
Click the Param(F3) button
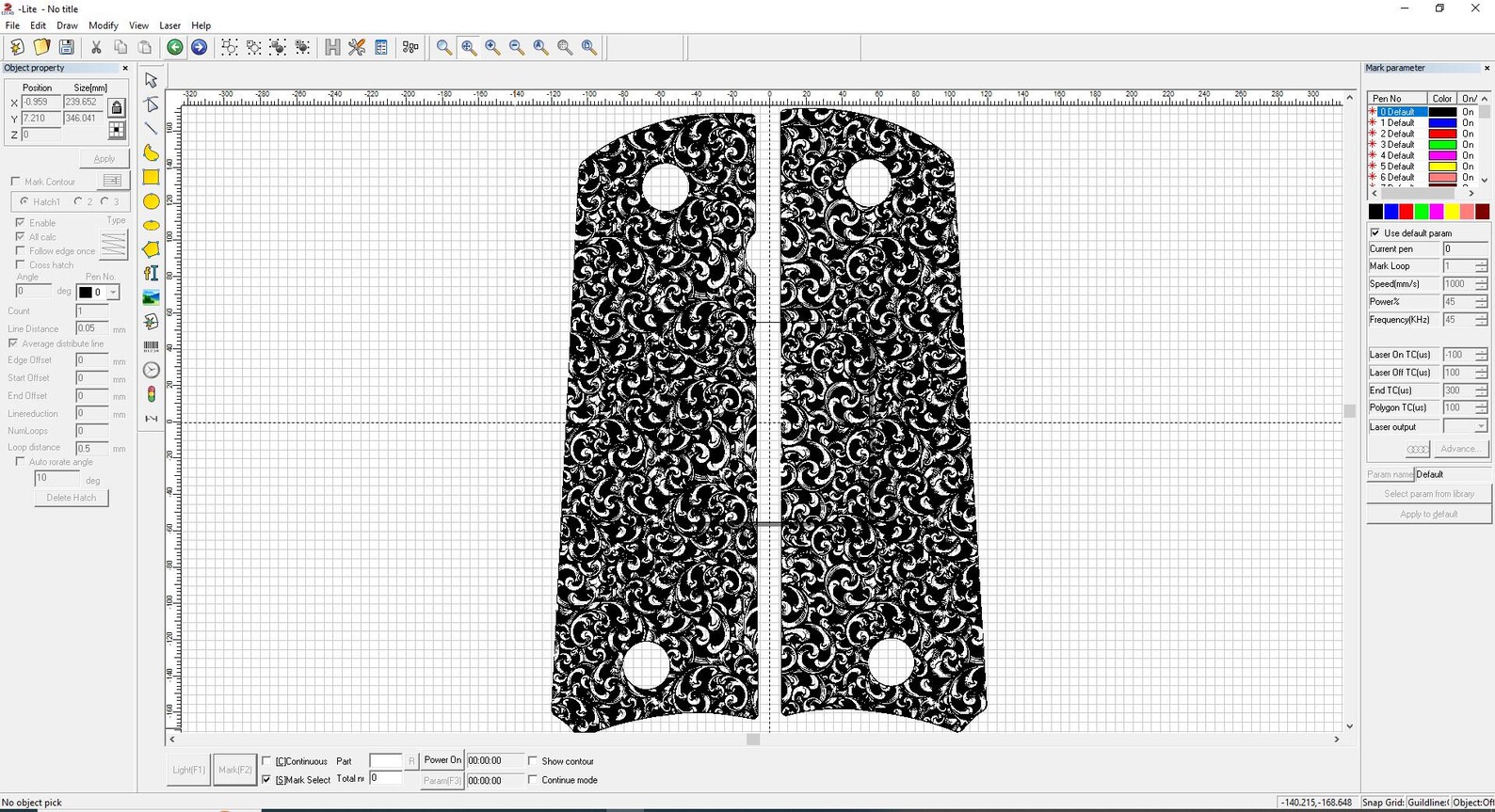[x=442, y=781]
